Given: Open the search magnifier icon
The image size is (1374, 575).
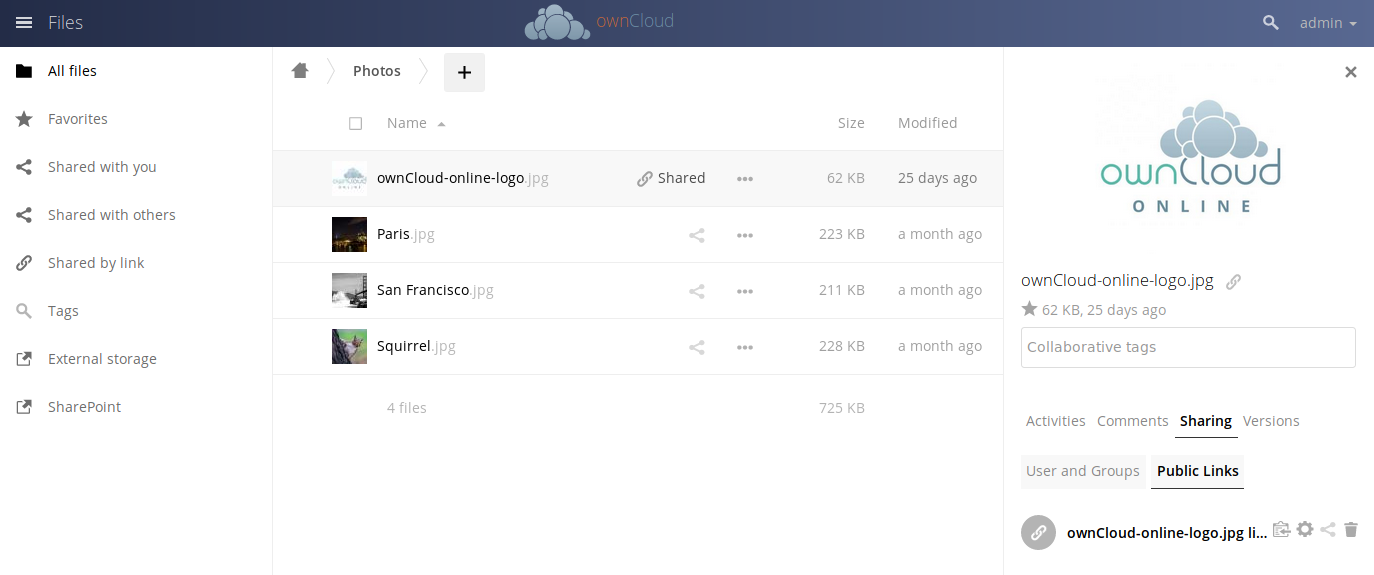Looking at the screenshot, I should point(1271,22).
